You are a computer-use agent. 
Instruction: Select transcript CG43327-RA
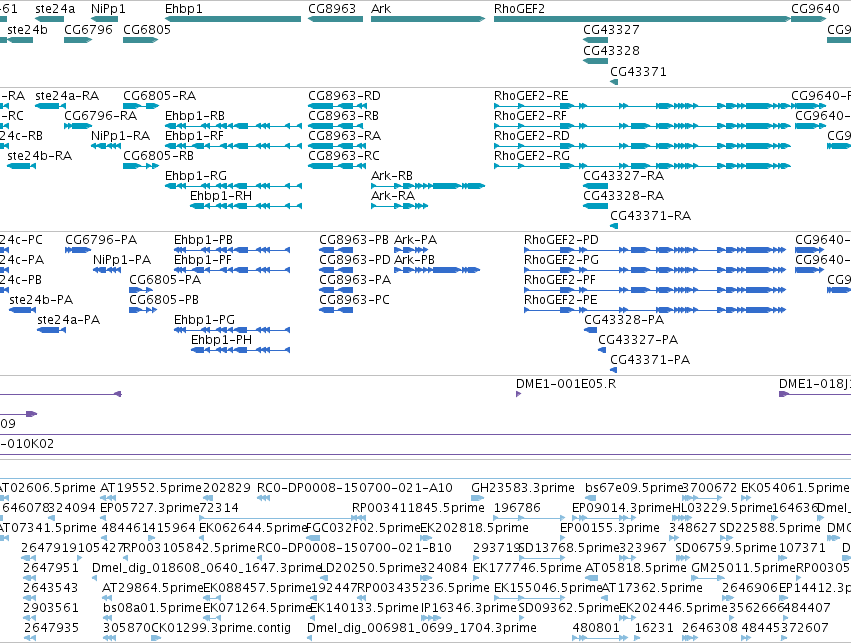tap(595, 186)
